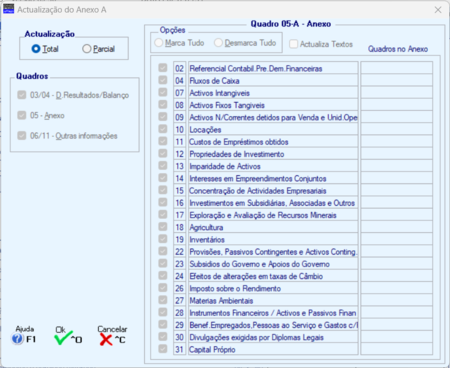This screenshot has width=450, height=368.
Task: Click Quadros no Anexo field for row 02
Action: [x=397, y=68]
